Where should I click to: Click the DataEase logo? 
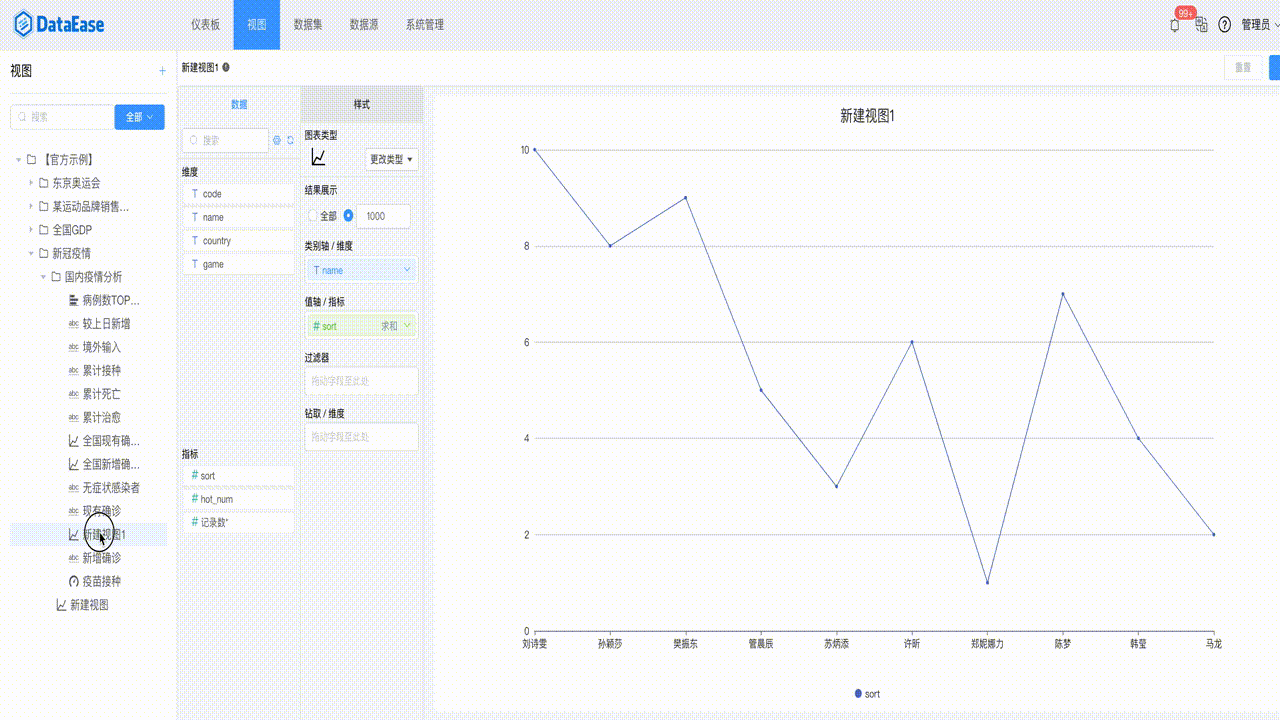(58, 25)
